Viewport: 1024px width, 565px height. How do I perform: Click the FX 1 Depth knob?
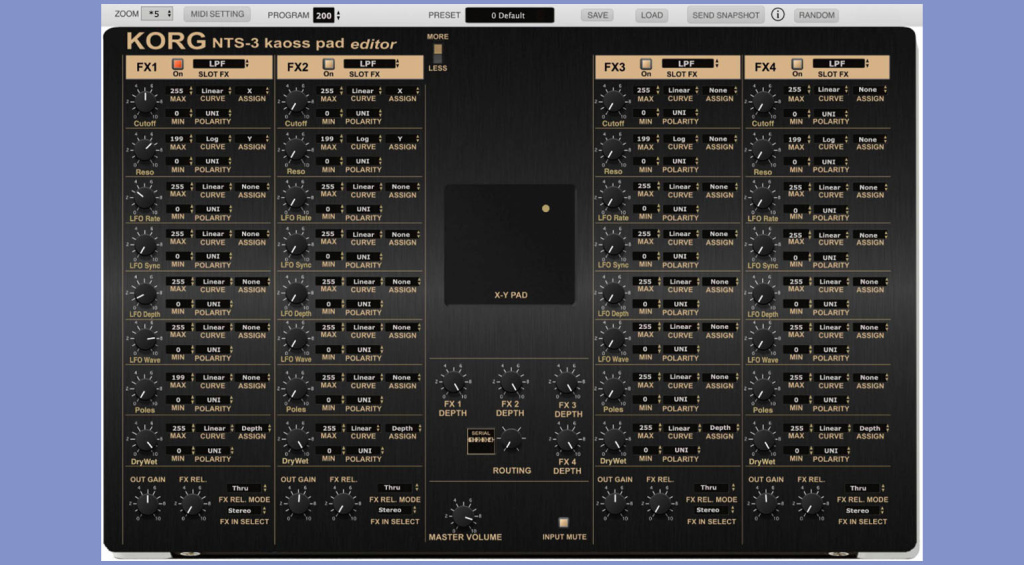[452, 383]
